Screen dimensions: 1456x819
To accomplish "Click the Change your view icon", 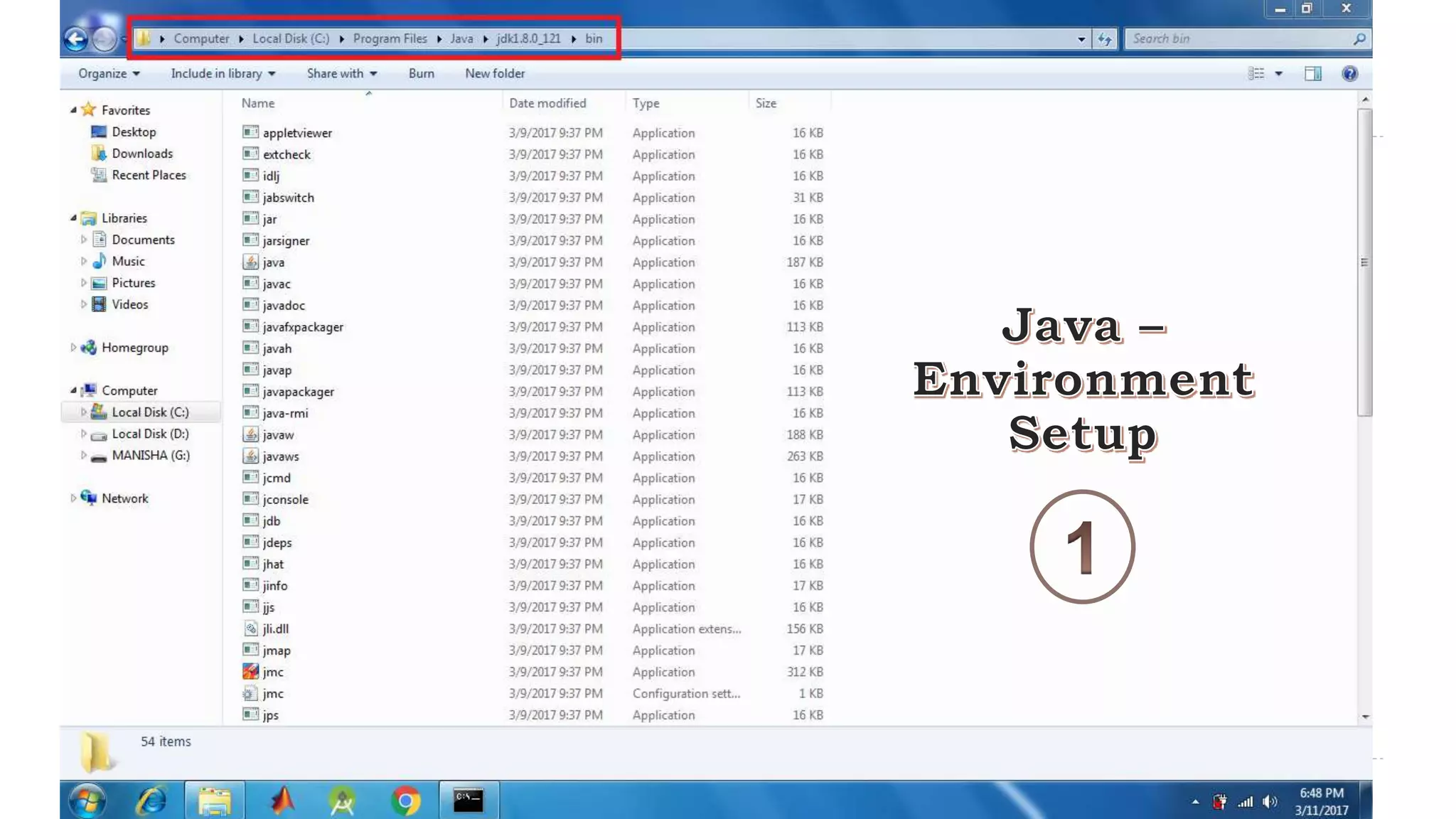I will 1256,73.
